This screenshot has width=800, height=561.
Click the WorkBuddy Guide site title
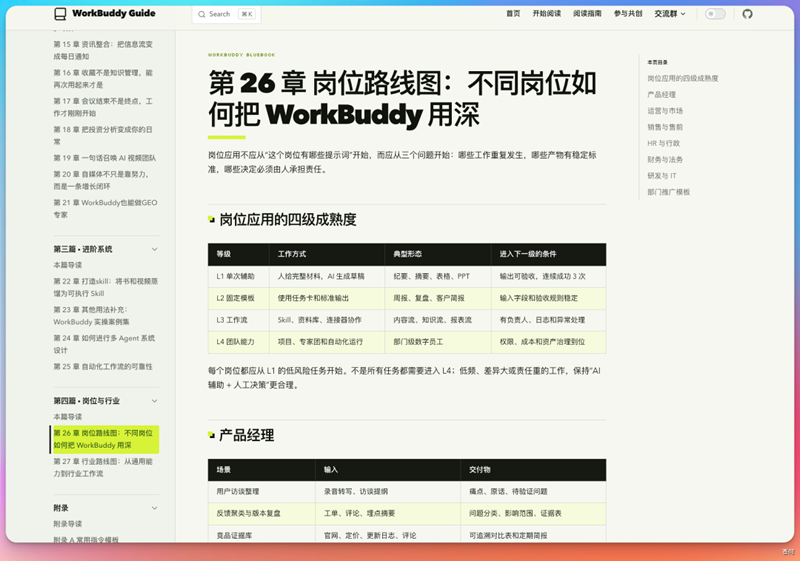114,13
